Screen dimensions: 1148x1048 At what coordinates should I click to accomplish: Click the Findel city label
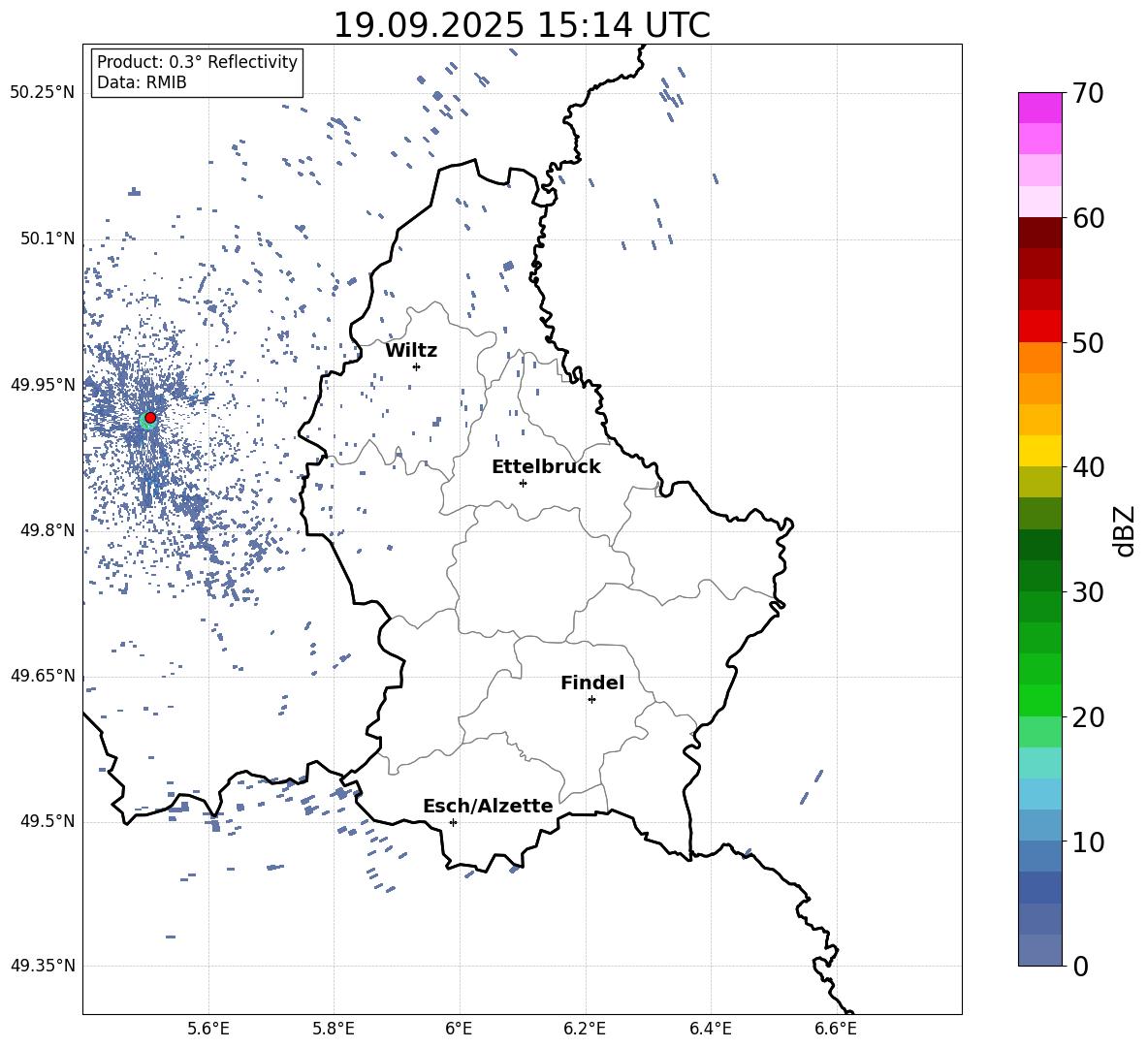(592, 683)
